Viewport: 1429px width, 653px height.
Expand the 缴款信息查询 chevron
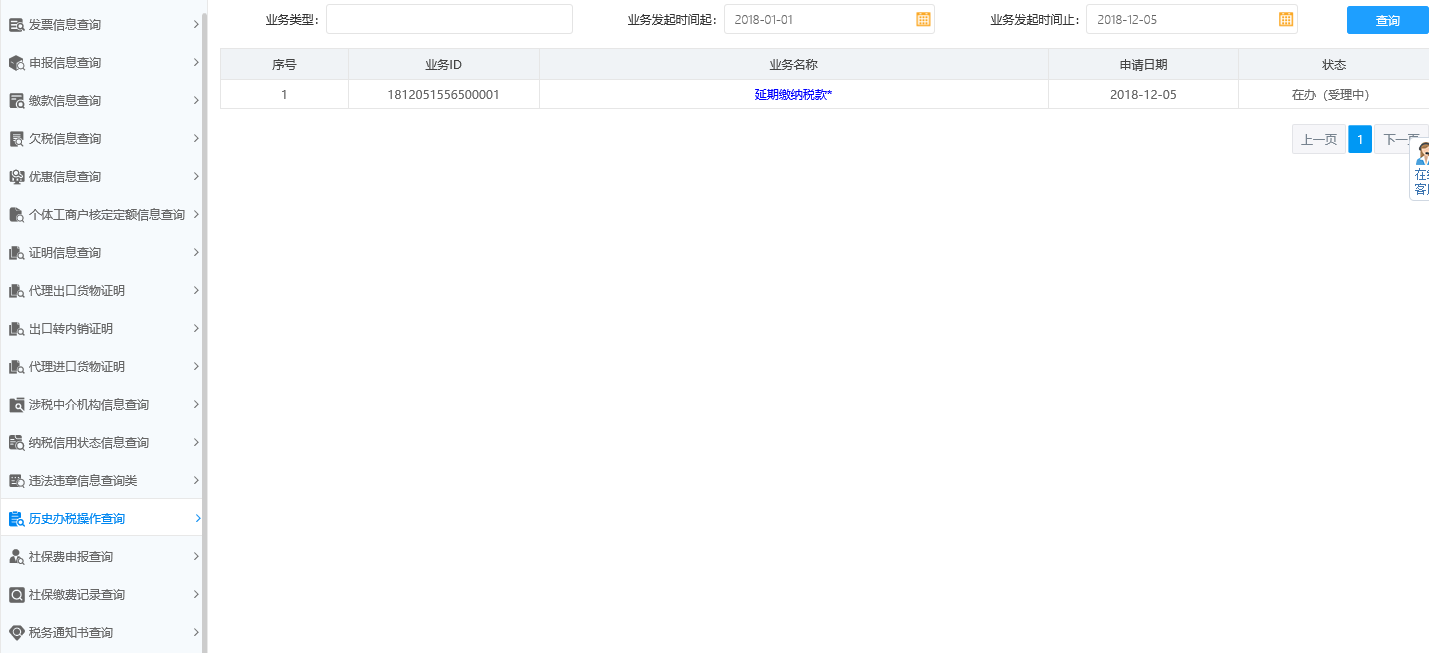(x=196, y=100)
